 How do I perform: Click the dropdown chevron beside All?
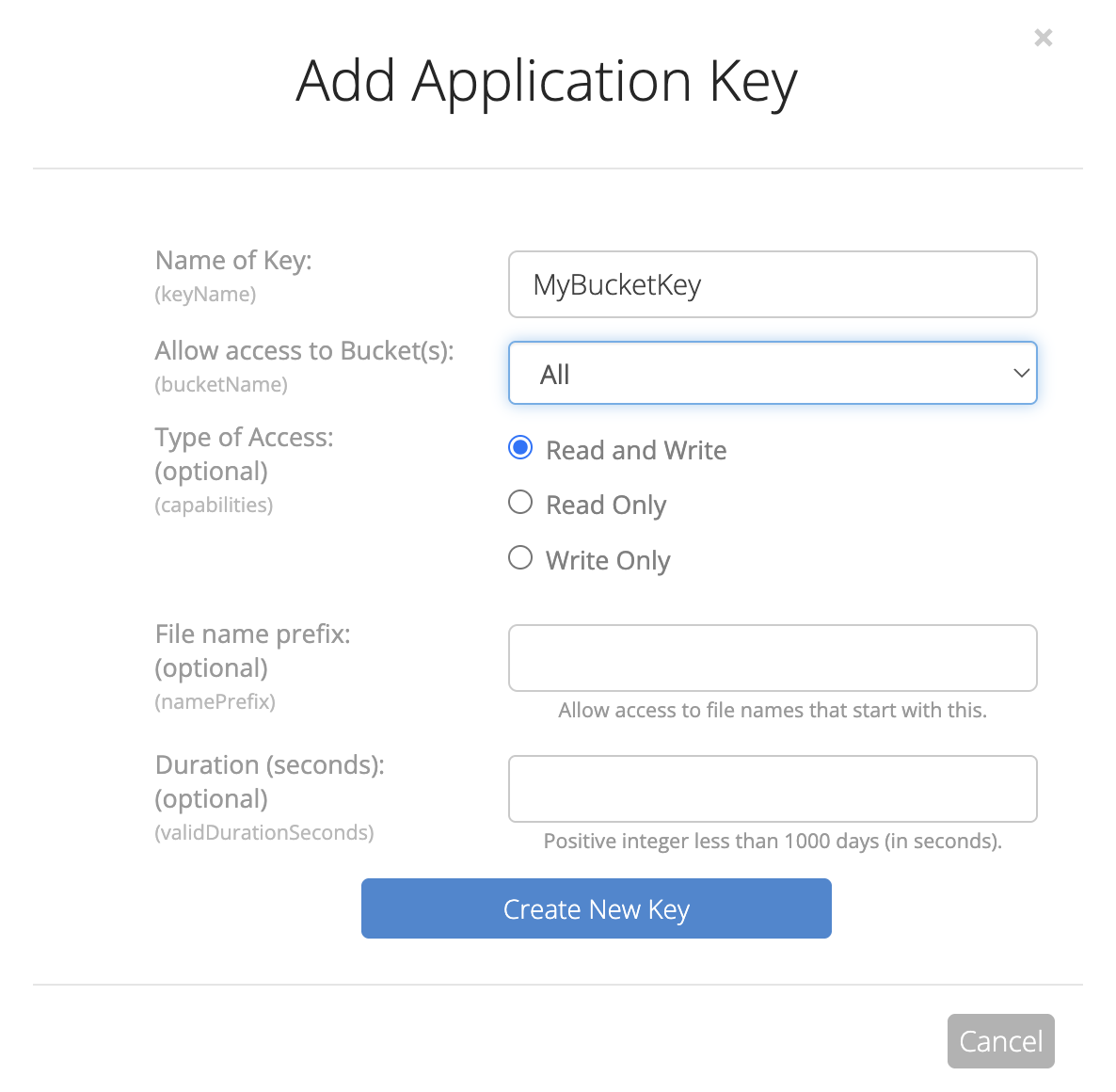click(x=1021, y=373)
